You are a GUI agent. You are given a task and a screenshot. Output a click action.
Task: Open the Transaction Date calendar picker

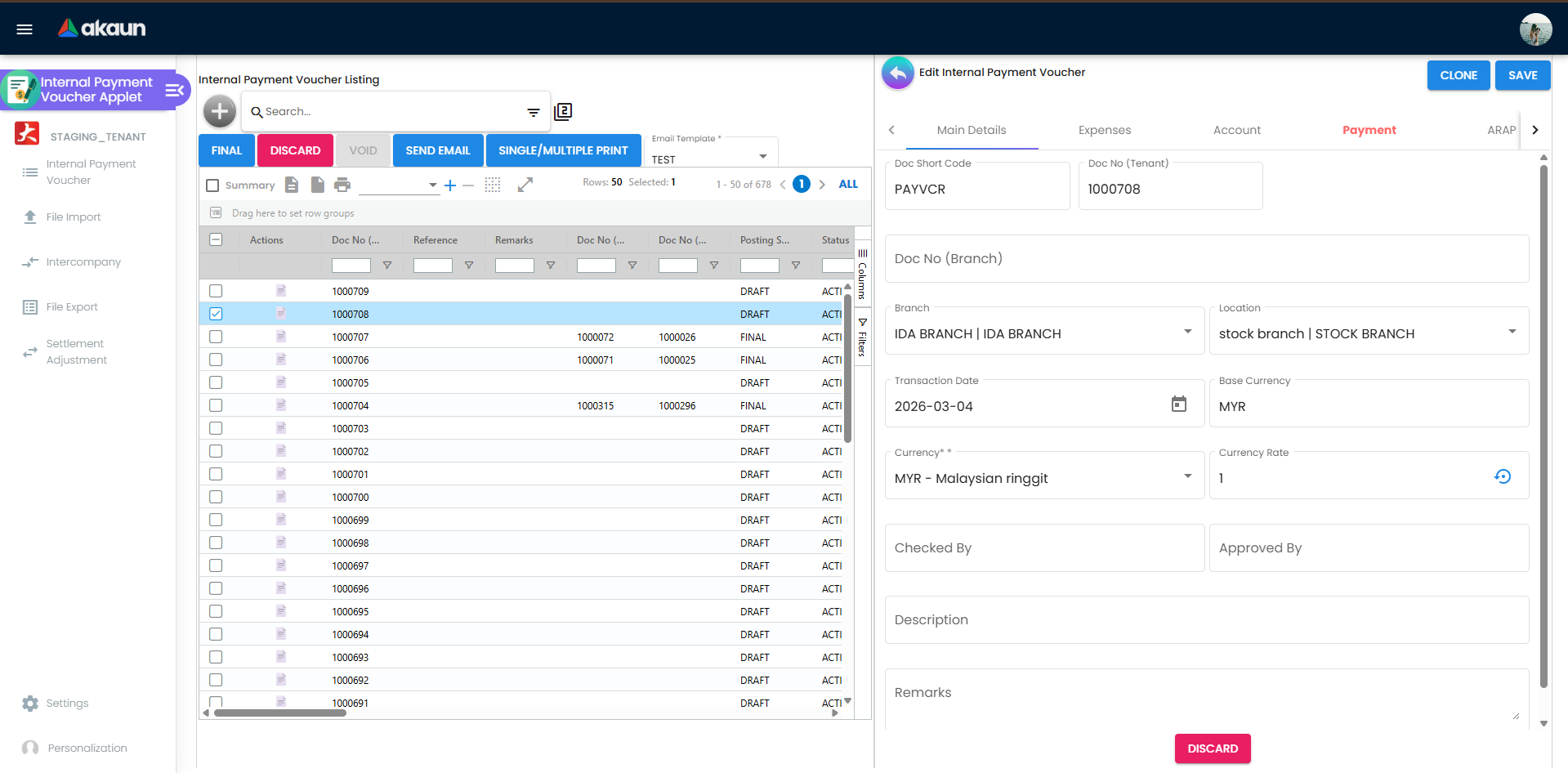[1178, 404]
